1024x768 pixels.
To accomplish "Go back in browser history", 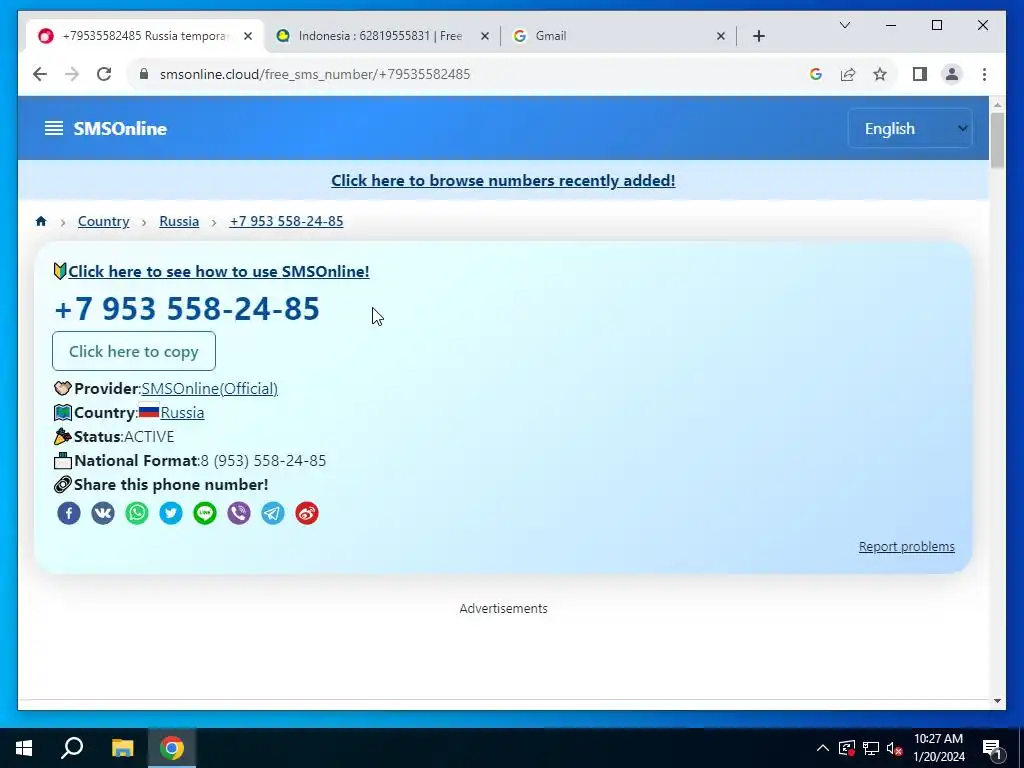I will tap(40, 74).
